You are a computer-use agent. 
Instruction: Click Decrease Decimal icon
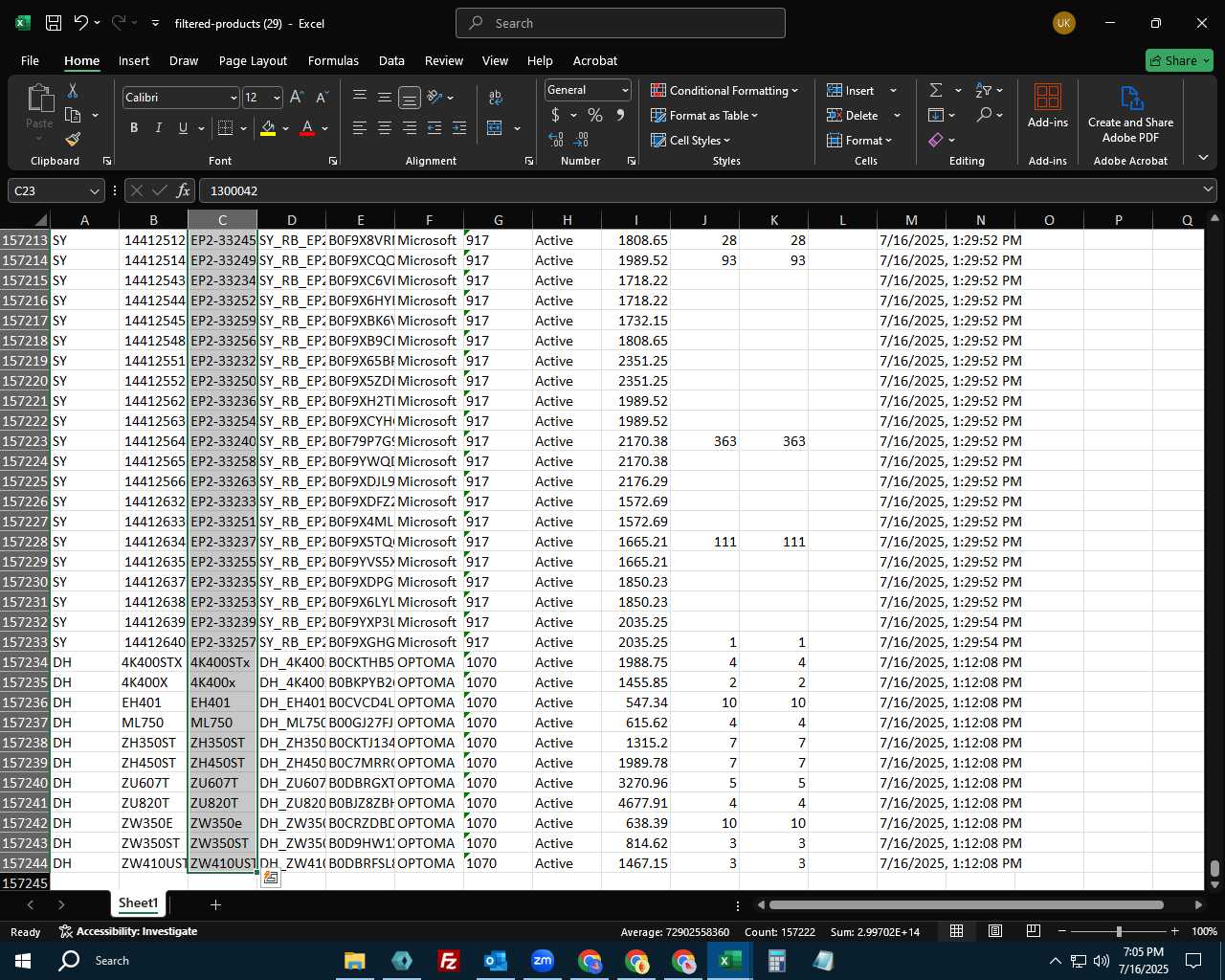(x=581, y=140)
